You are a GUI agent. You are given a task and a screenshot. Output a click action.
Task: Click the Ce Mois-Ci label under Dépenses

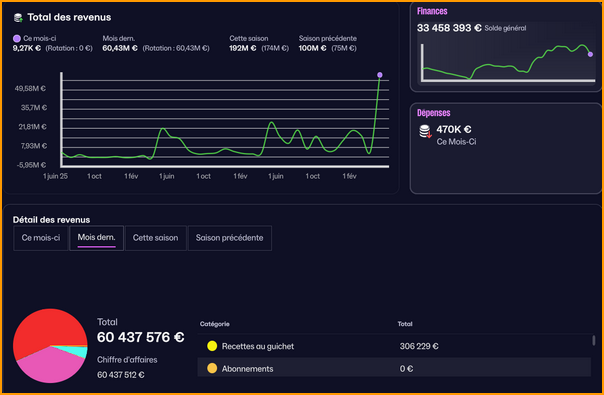[x=456, y=142]
